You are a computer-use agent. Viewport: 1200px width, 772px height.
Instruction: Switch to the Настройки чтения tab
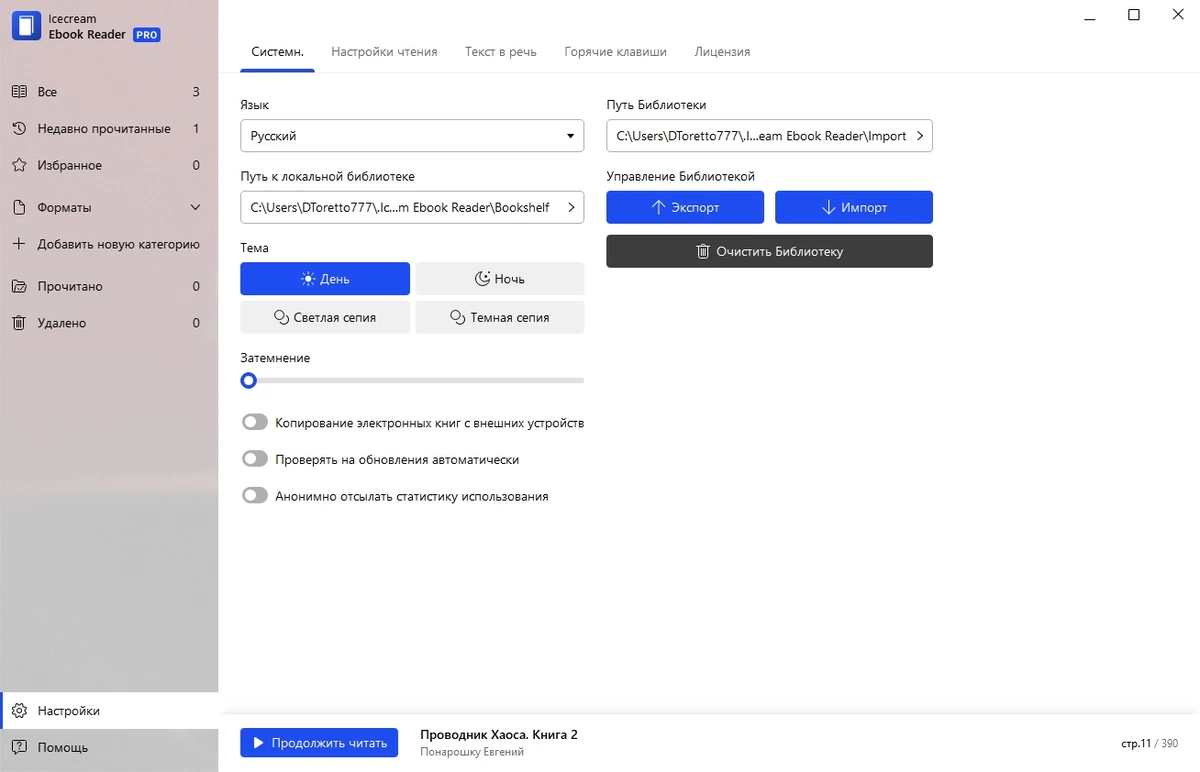click(384, 52)
